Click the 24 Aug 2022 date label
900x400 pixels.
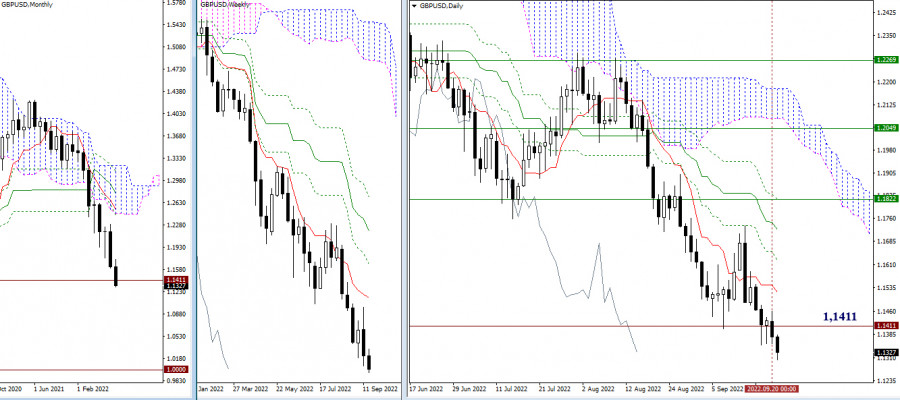686,389
